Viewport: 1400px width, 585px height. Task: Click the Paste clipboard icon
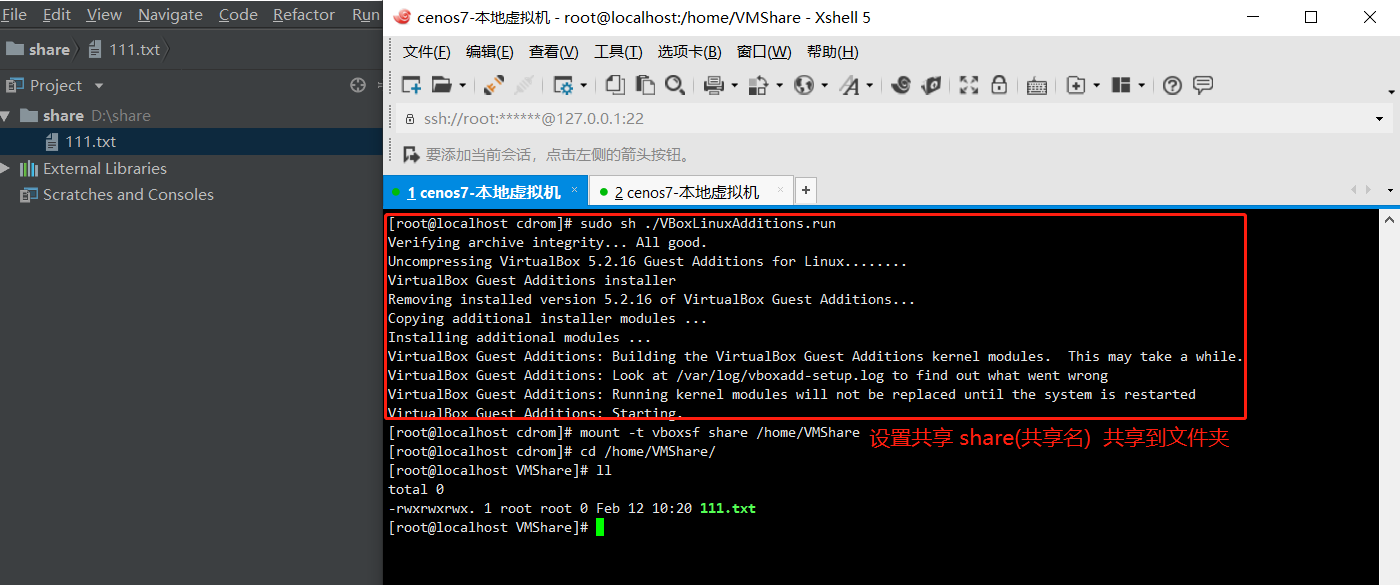point(645,85)
